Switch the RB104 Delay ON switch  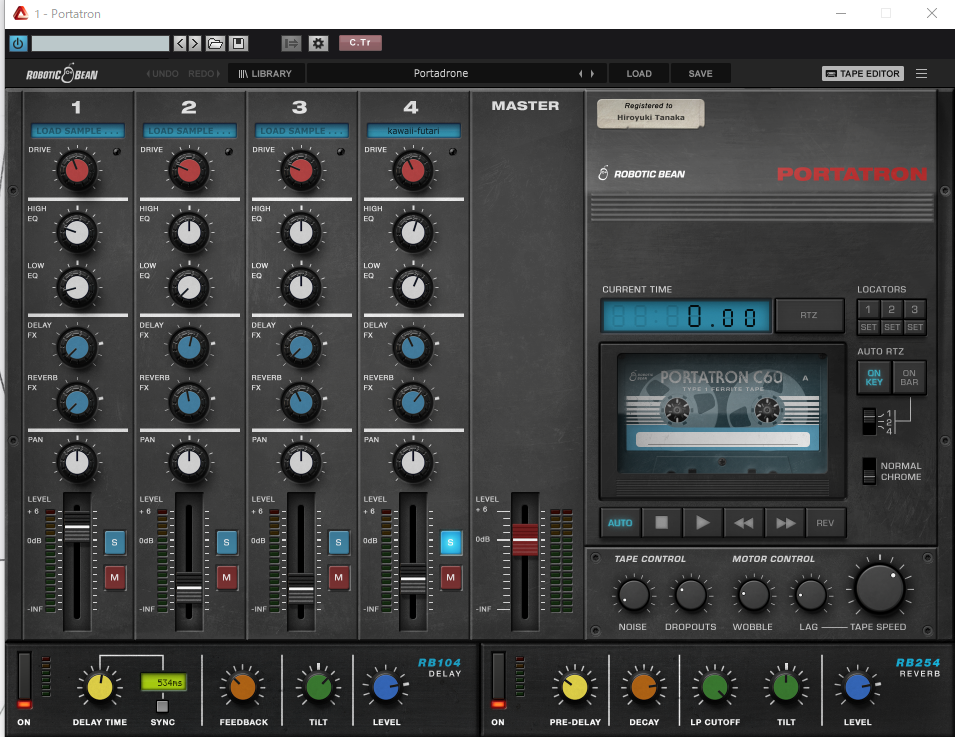coord(24,680)
